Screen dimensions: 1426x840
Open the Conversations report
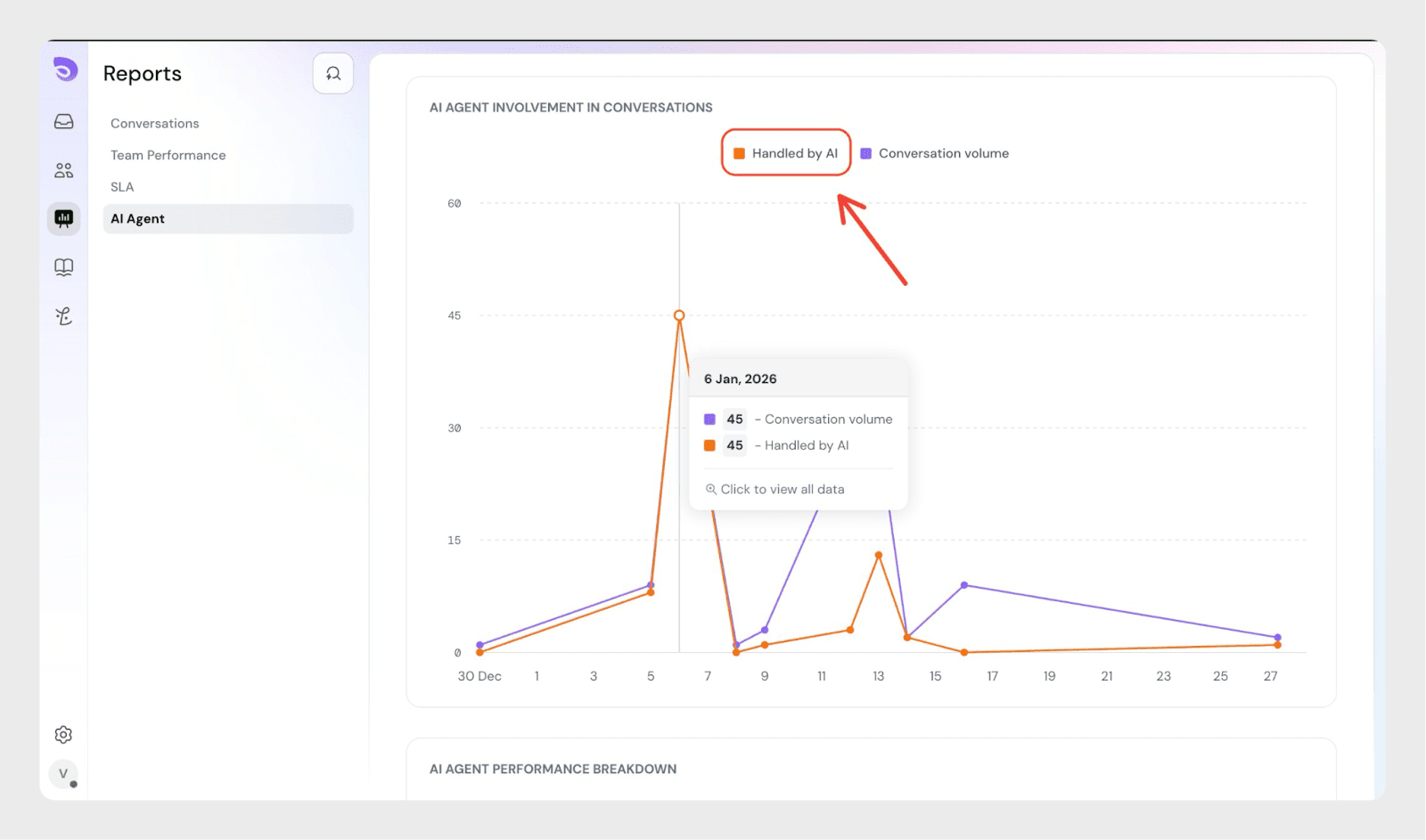pyautogui.click(x=155, y=124)
